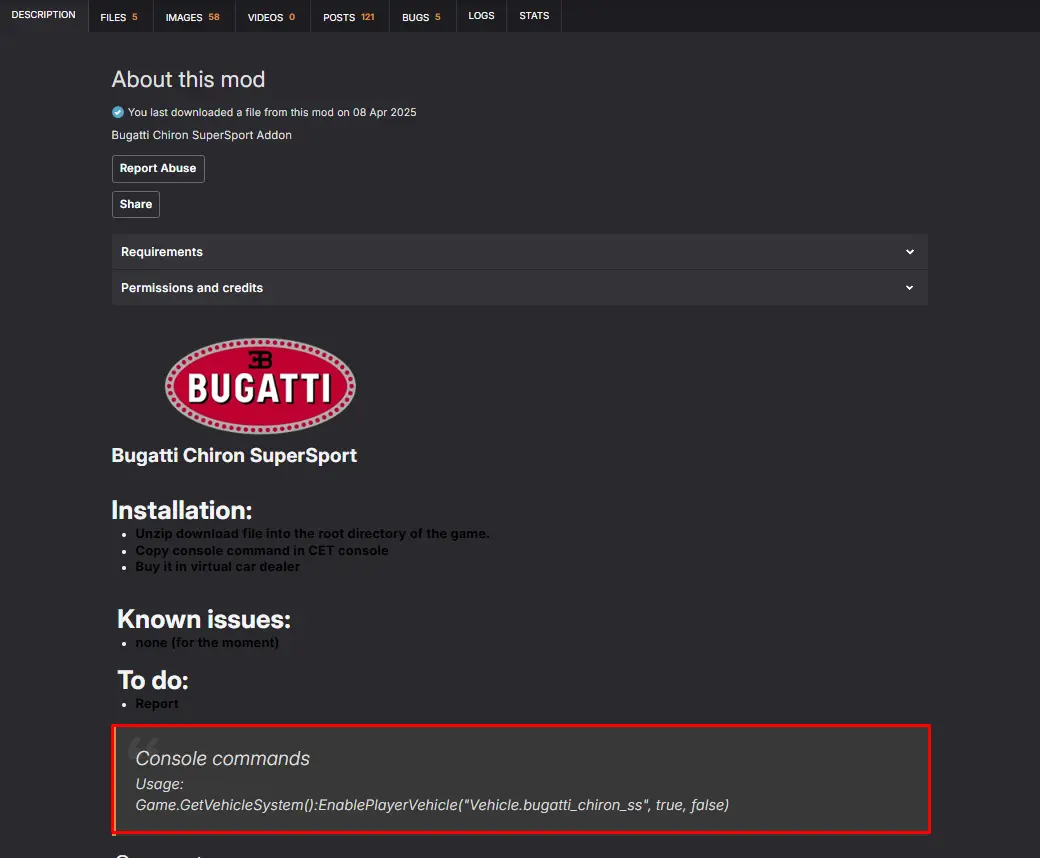The image size is (1040, 858).
Task: Click the 'Usage:' label in quote
Action: 159,784
